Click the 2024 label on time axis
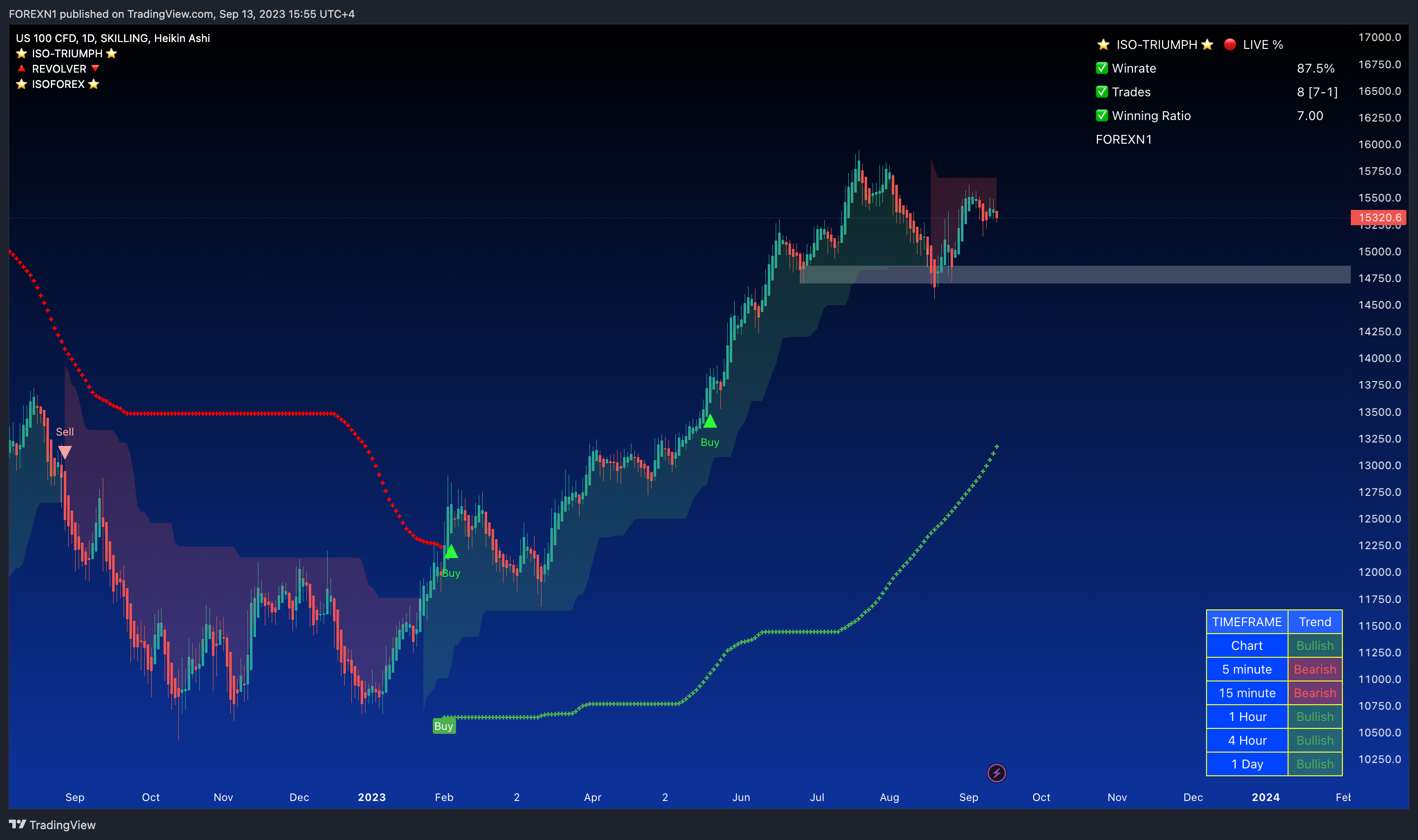 click(1266, 797)
